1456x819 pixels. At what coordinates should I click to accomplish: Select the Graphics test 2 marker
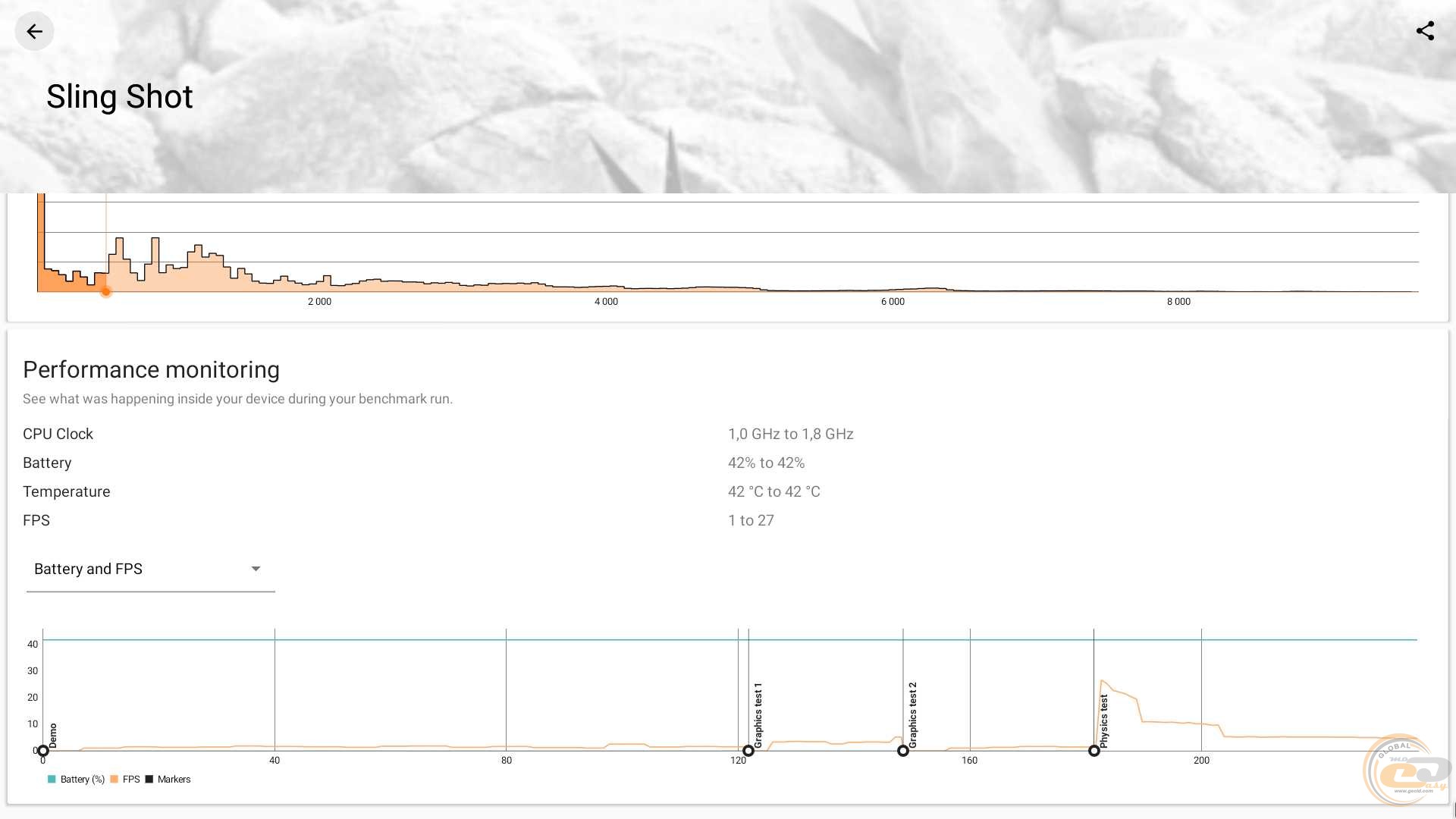click(902, 751)
